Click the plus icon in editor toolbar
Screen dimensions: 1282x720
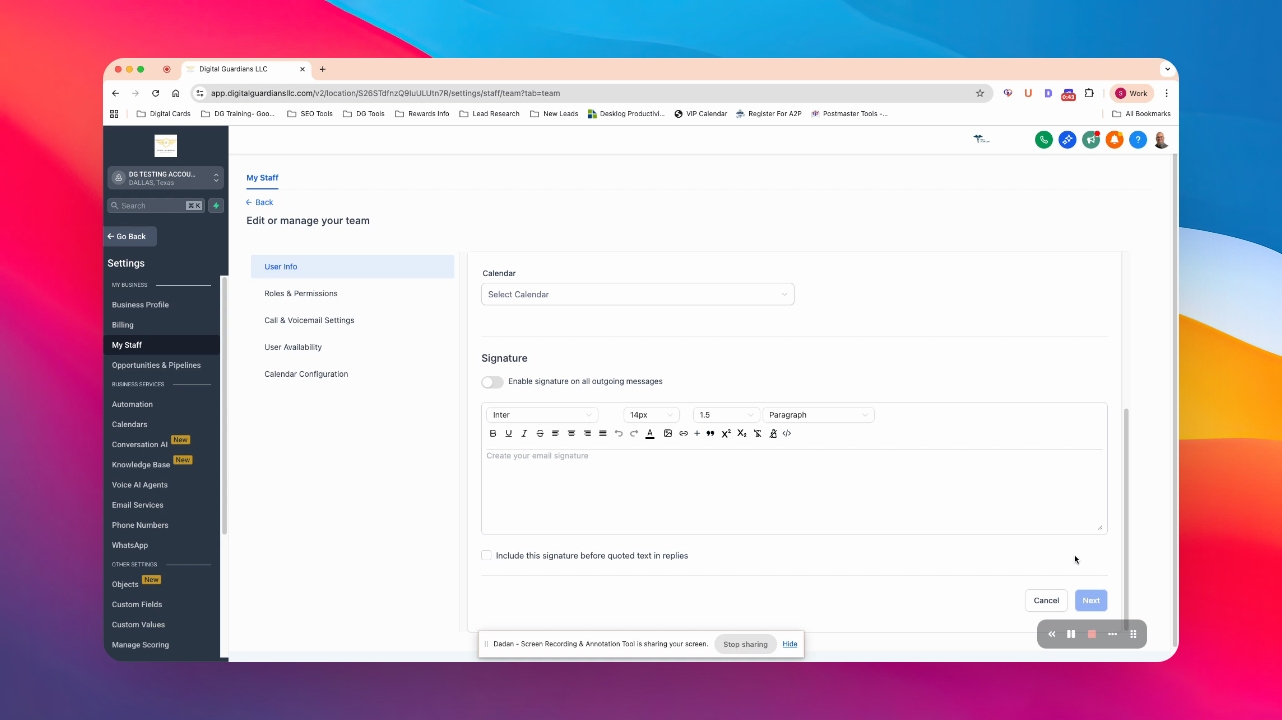click(697, 433)
